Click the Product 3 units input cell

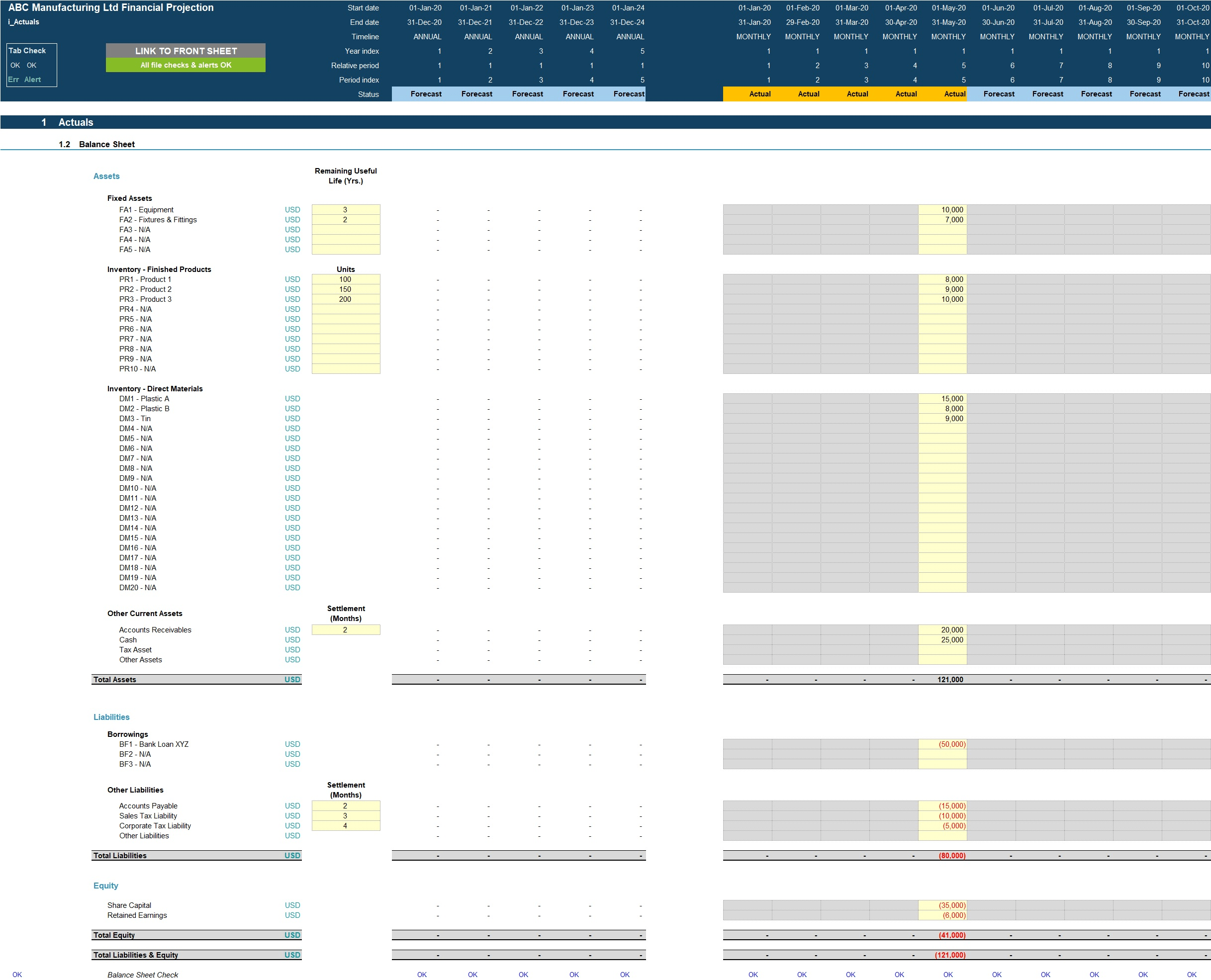(346, 299)
